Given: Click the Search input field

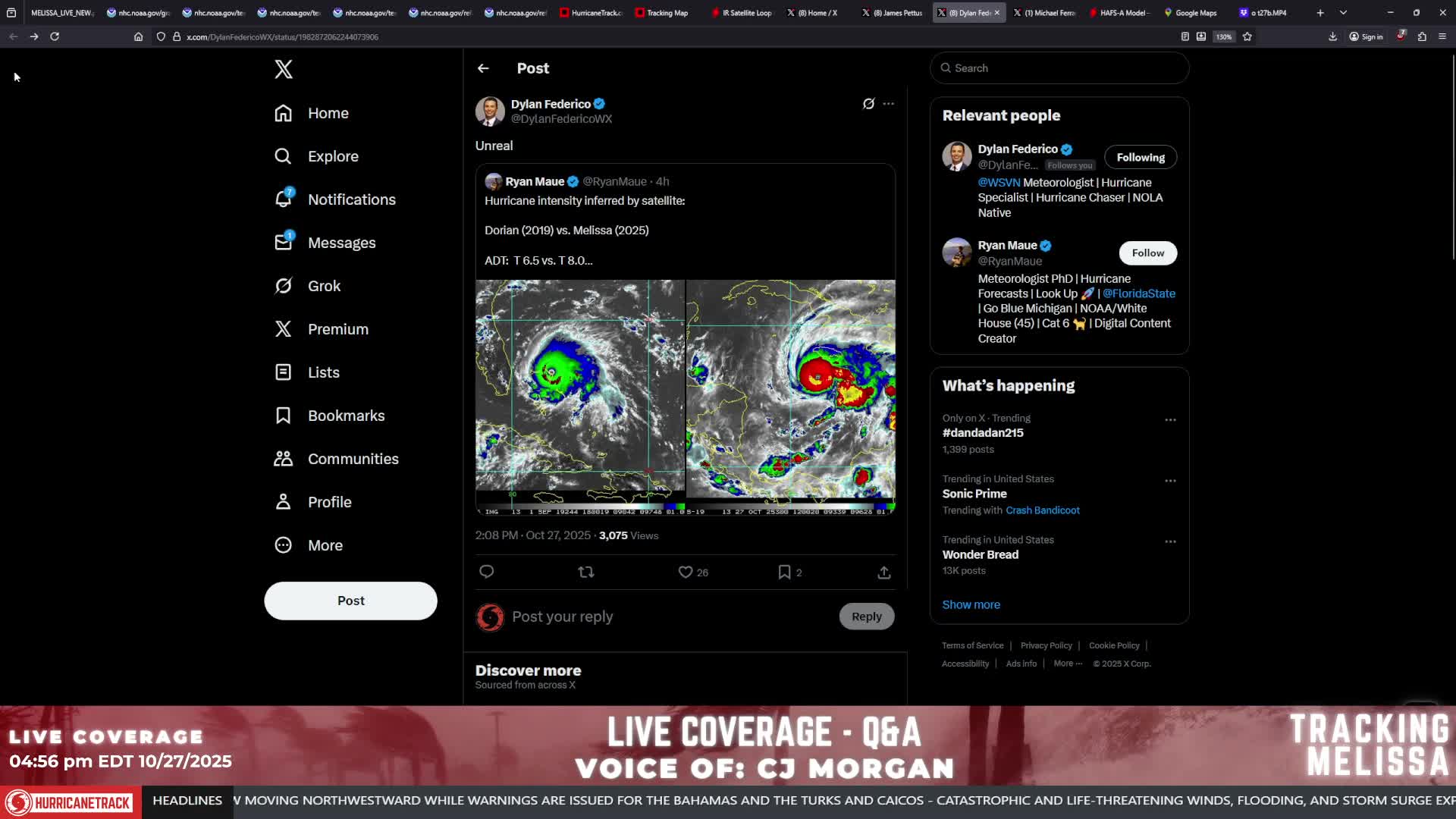Looking at the screenshot, I should click(1059, 68).
